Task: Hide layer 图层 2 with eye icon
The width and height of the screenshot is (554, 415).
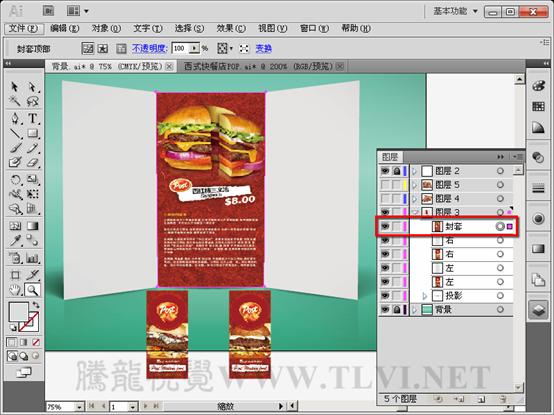Action: (x=385, y=171)
